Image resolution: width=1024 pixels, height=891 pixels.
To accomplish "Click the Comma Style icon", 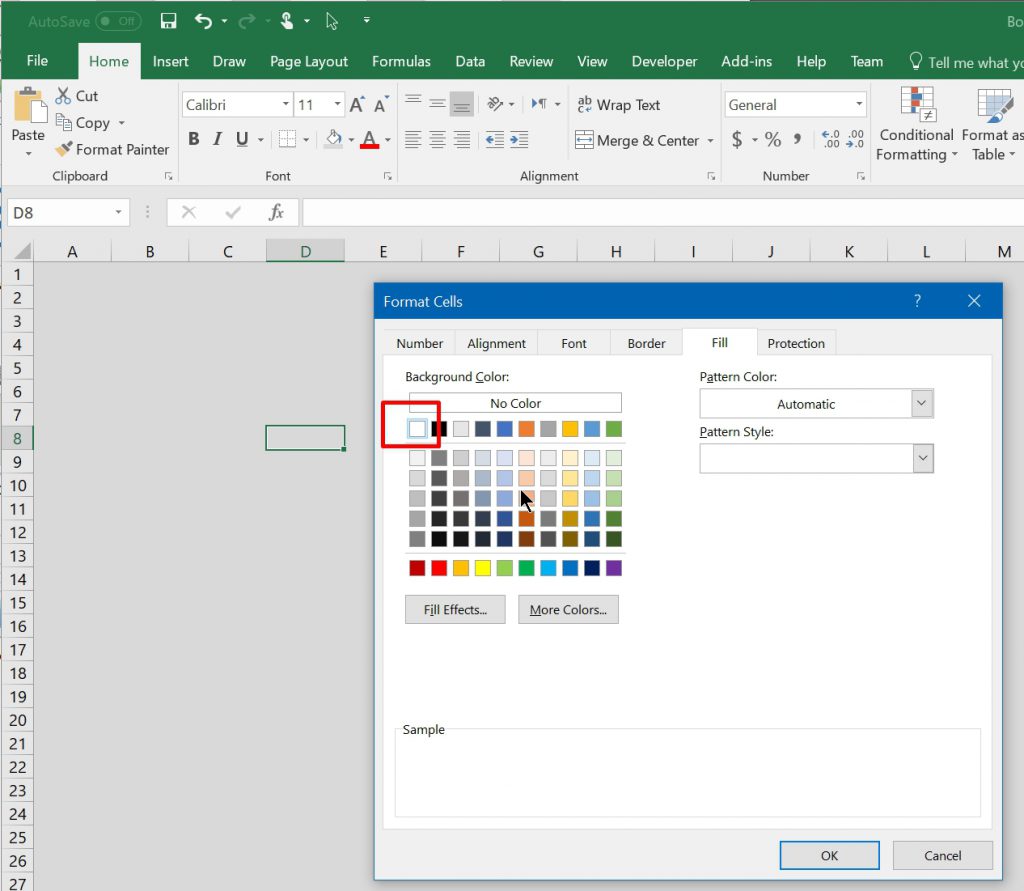I will pyautogui.click(x=797, y=139).
